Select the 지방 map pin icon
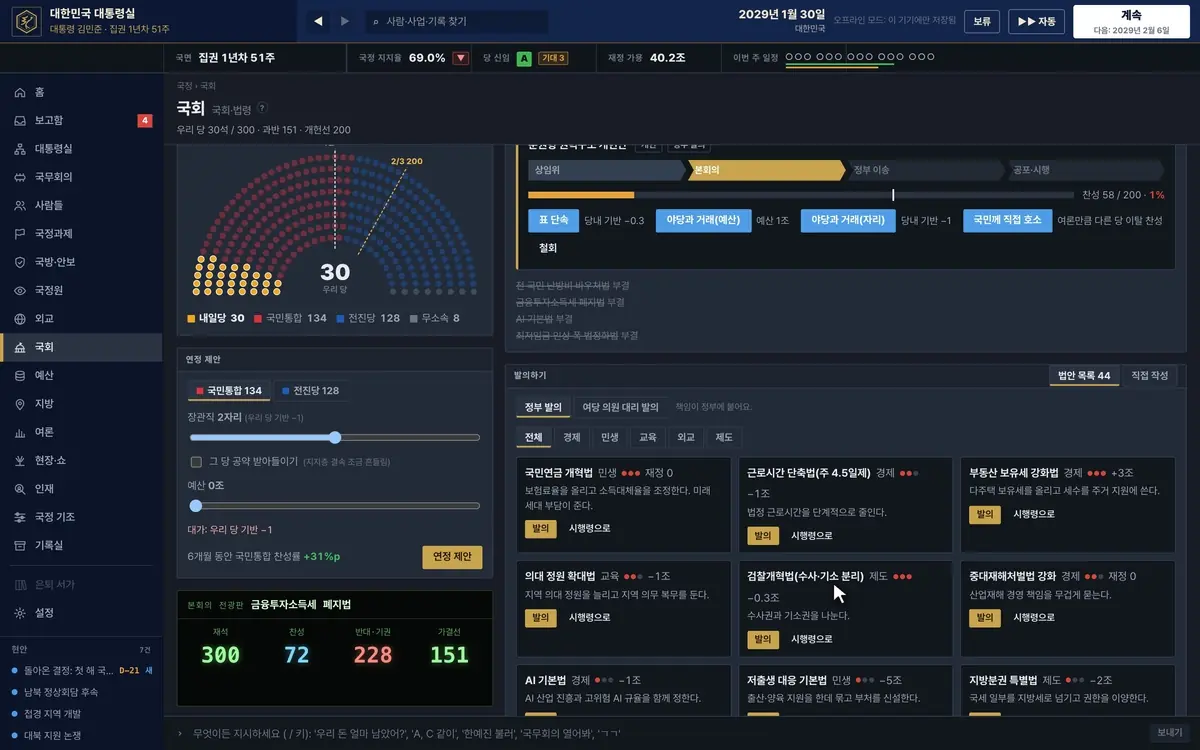 pos(20,404)
